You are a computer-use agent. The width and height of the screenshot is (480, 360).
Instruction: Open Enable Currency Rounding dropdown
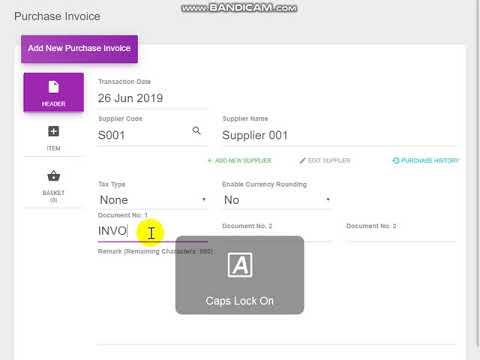[x=277, y=200]
